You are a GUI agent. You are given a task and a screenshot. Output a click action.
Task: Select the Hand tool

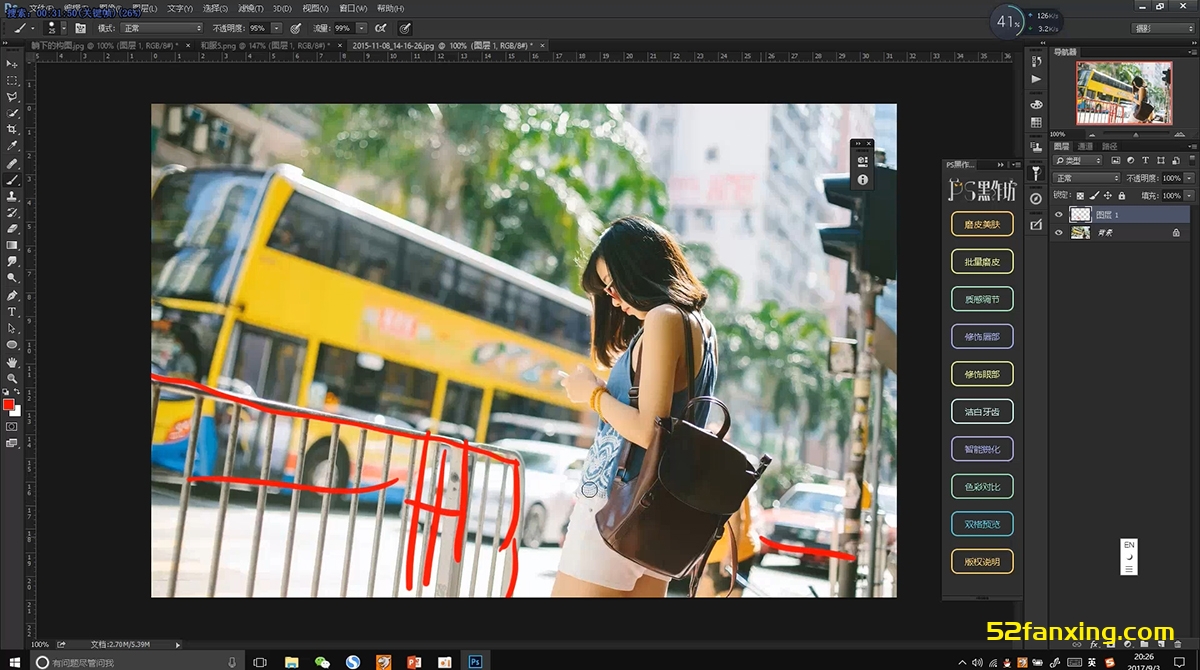(12, 362)
